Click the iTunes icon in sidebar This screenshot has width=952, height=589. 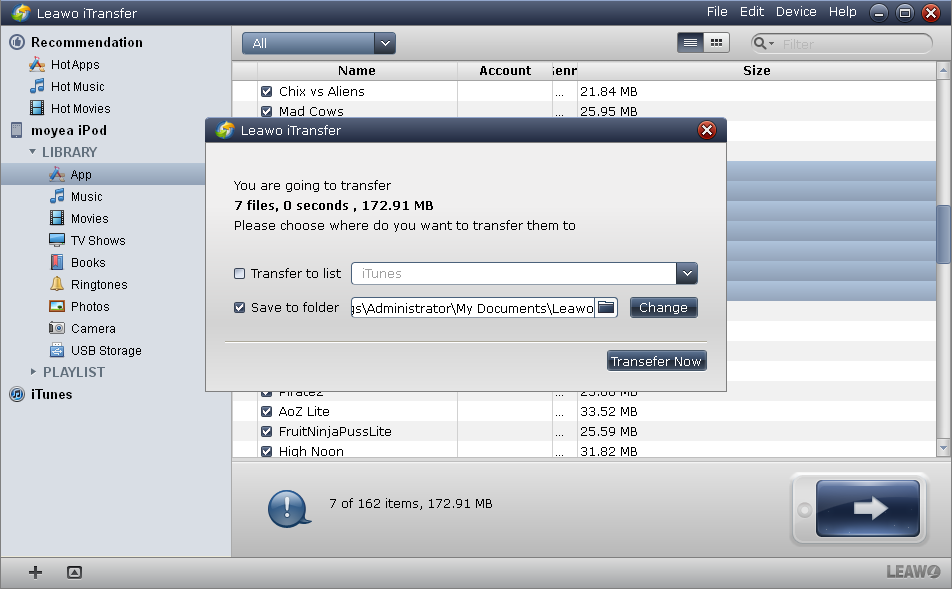pyautogui.click(x=17, y=394)
